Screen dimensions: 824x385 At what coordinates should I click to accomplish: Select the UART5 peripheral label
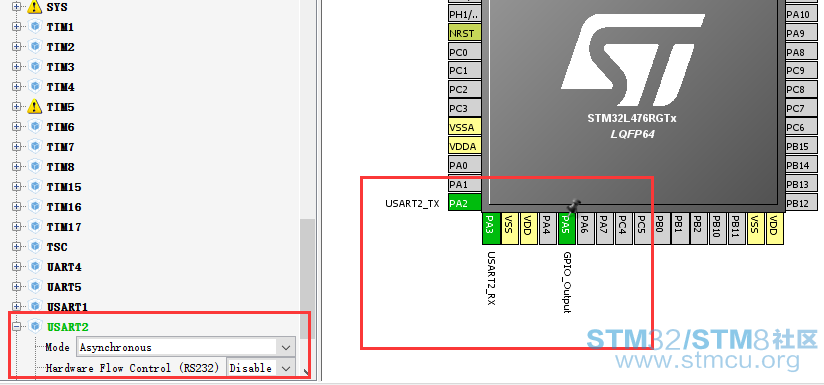(x=64, y=287)
